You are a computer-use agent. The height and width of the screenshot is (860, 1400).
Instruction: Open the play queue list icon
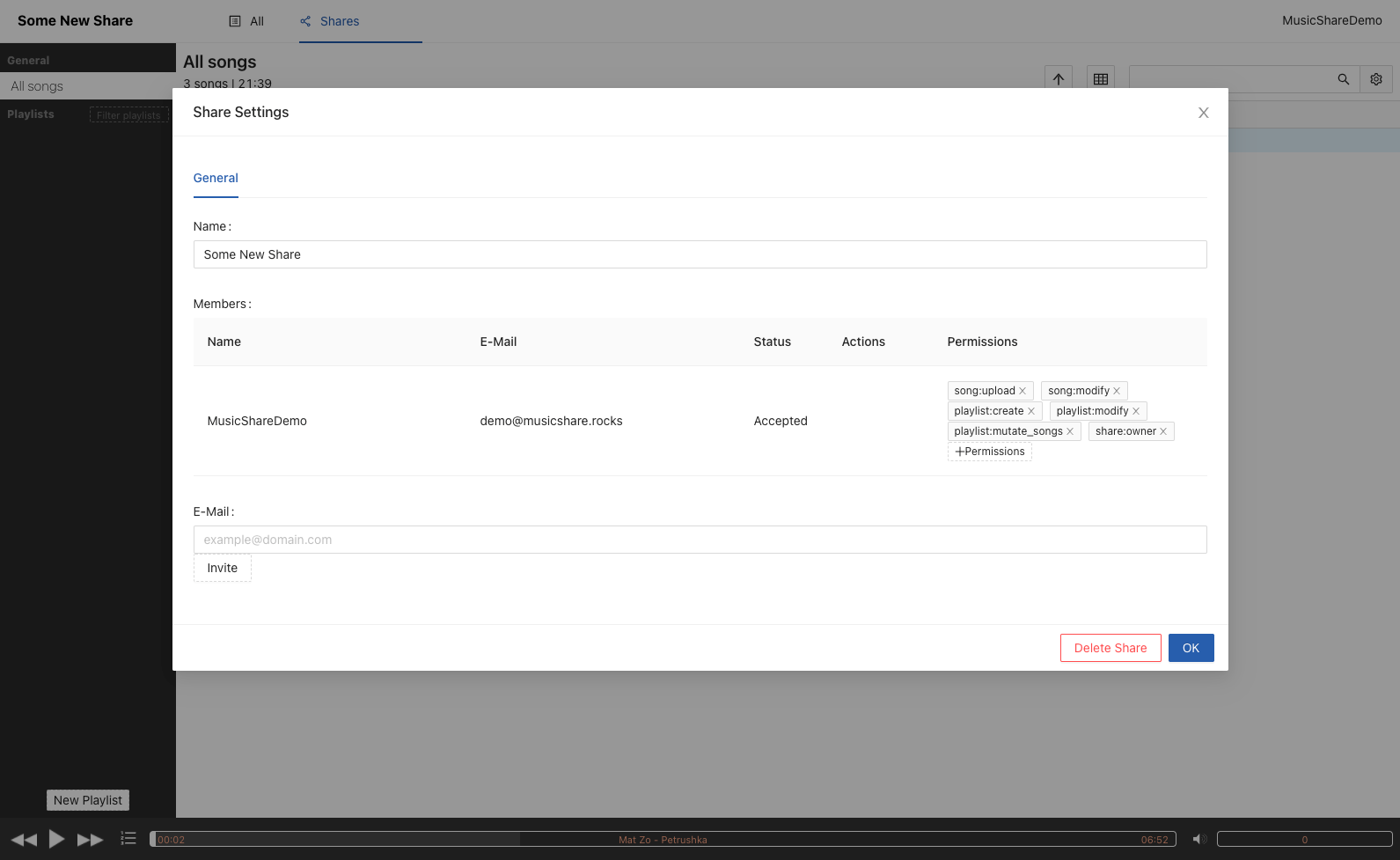tap(128, 839)
